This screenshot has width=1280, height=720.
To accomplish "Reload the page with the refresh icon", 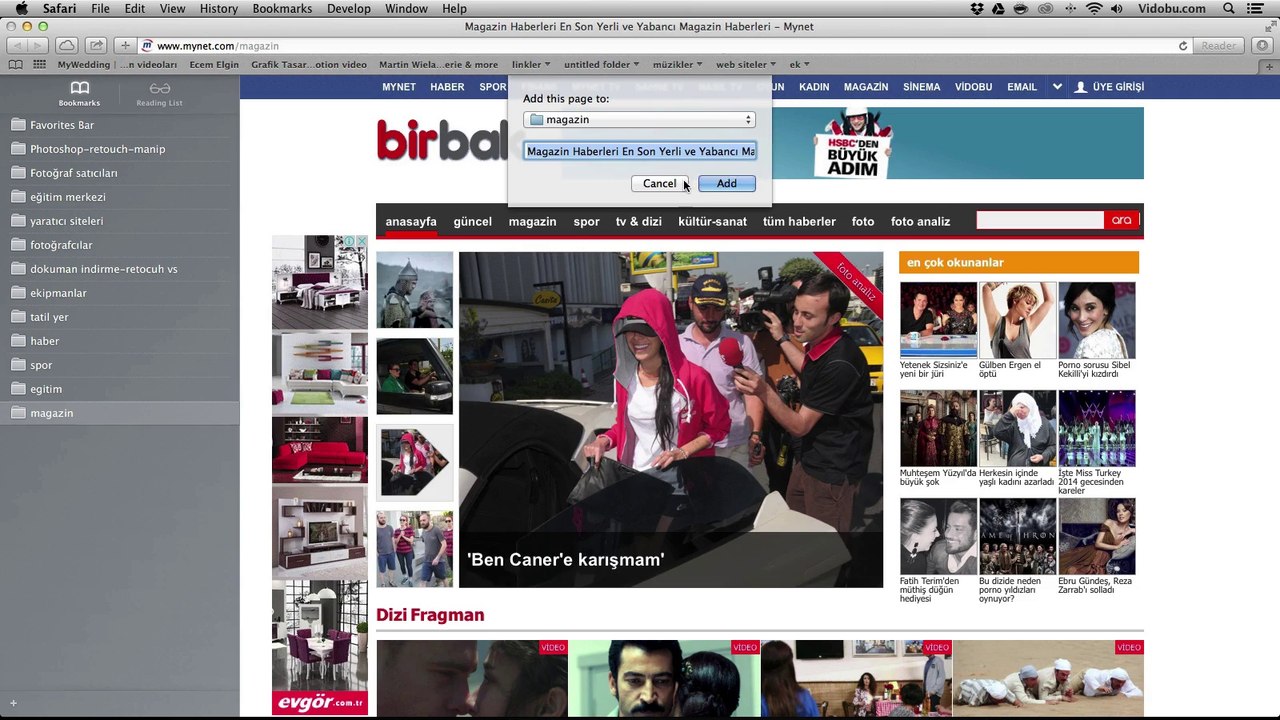I will pyautogui.click(x=1183, y=46).
